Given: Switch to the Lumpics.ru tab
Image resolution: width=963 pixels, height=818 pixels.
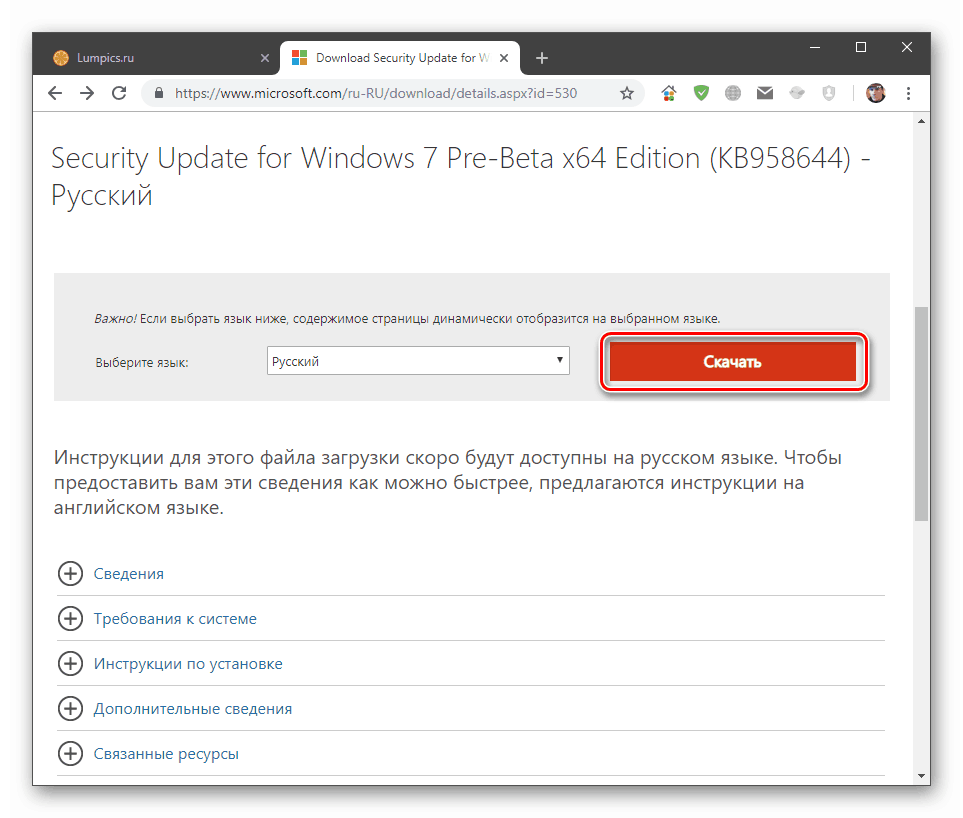Looking at the screenshot, I should click(x=150, y=58).
